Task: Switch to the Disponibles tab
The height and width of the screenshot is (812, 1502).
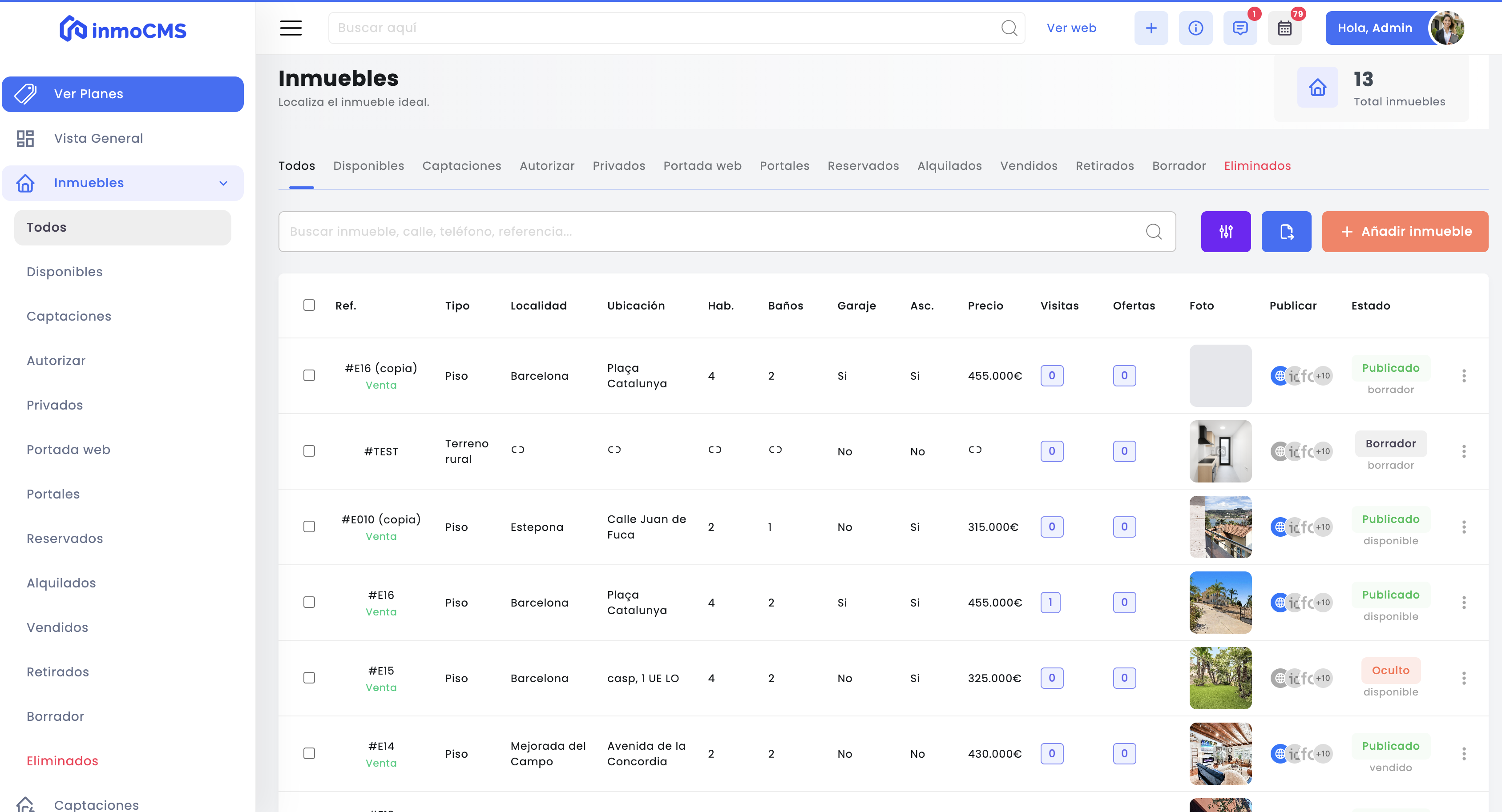Action: (368, 166)
